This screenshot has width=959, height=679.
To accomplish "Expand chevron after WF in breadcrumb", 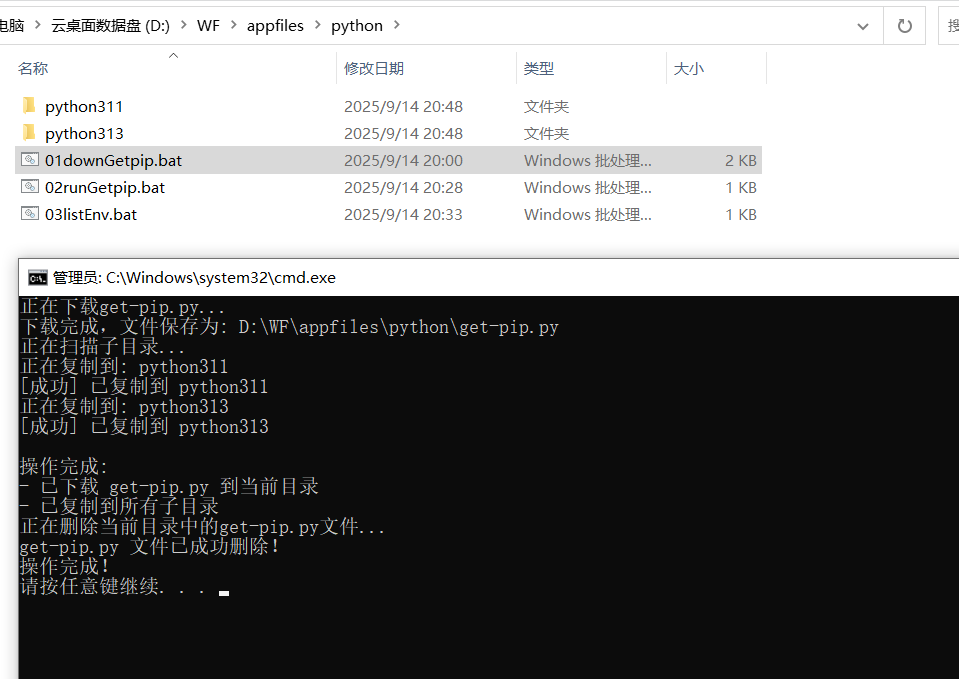I will (234, 25).
